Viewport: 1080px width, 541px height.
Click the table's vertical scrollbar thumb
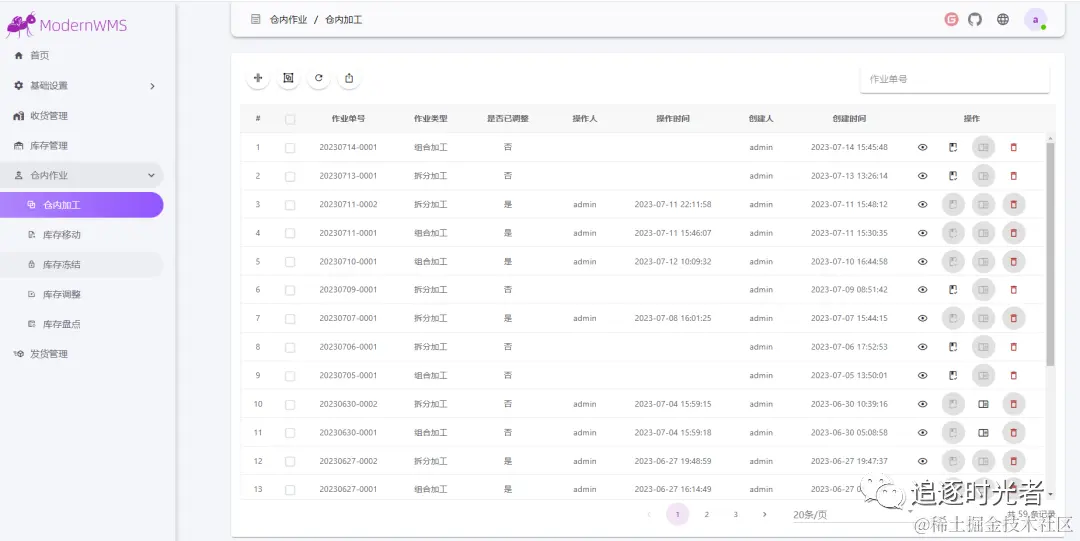[x=1050, y=254]
